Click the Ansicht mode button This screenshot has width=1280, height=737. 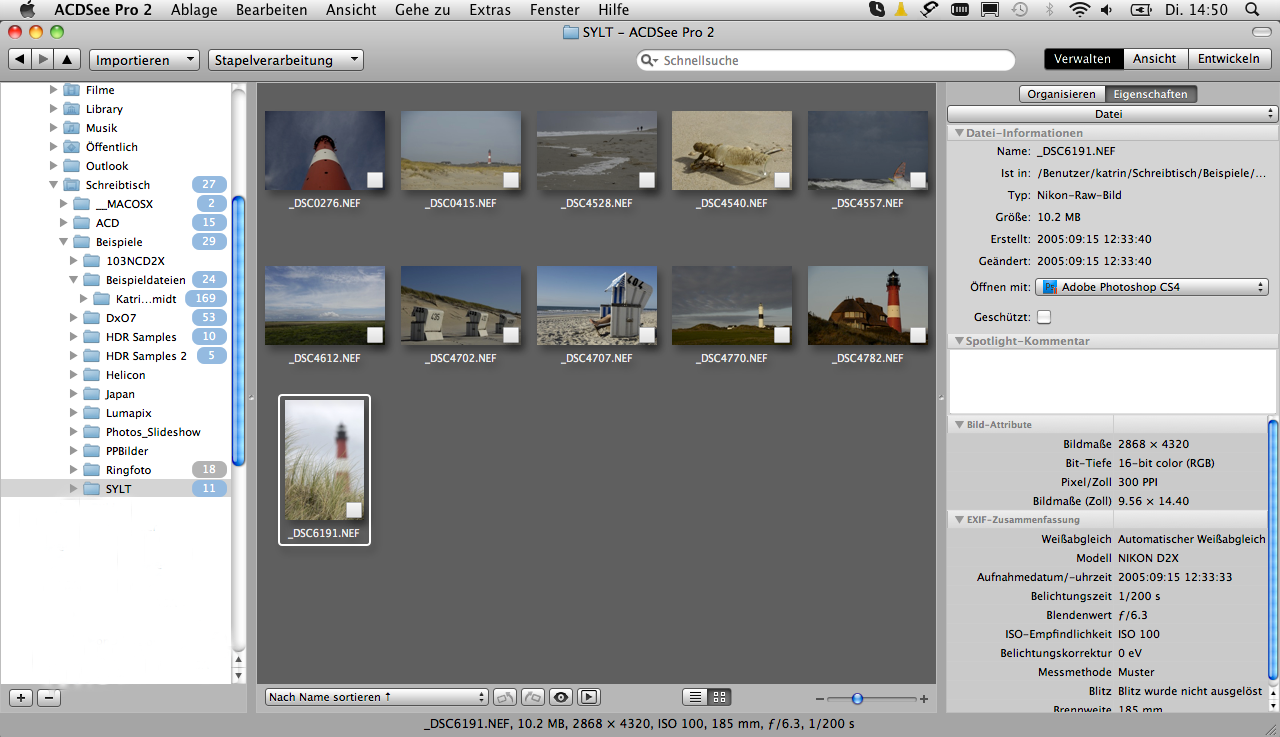pos(1154,59)
